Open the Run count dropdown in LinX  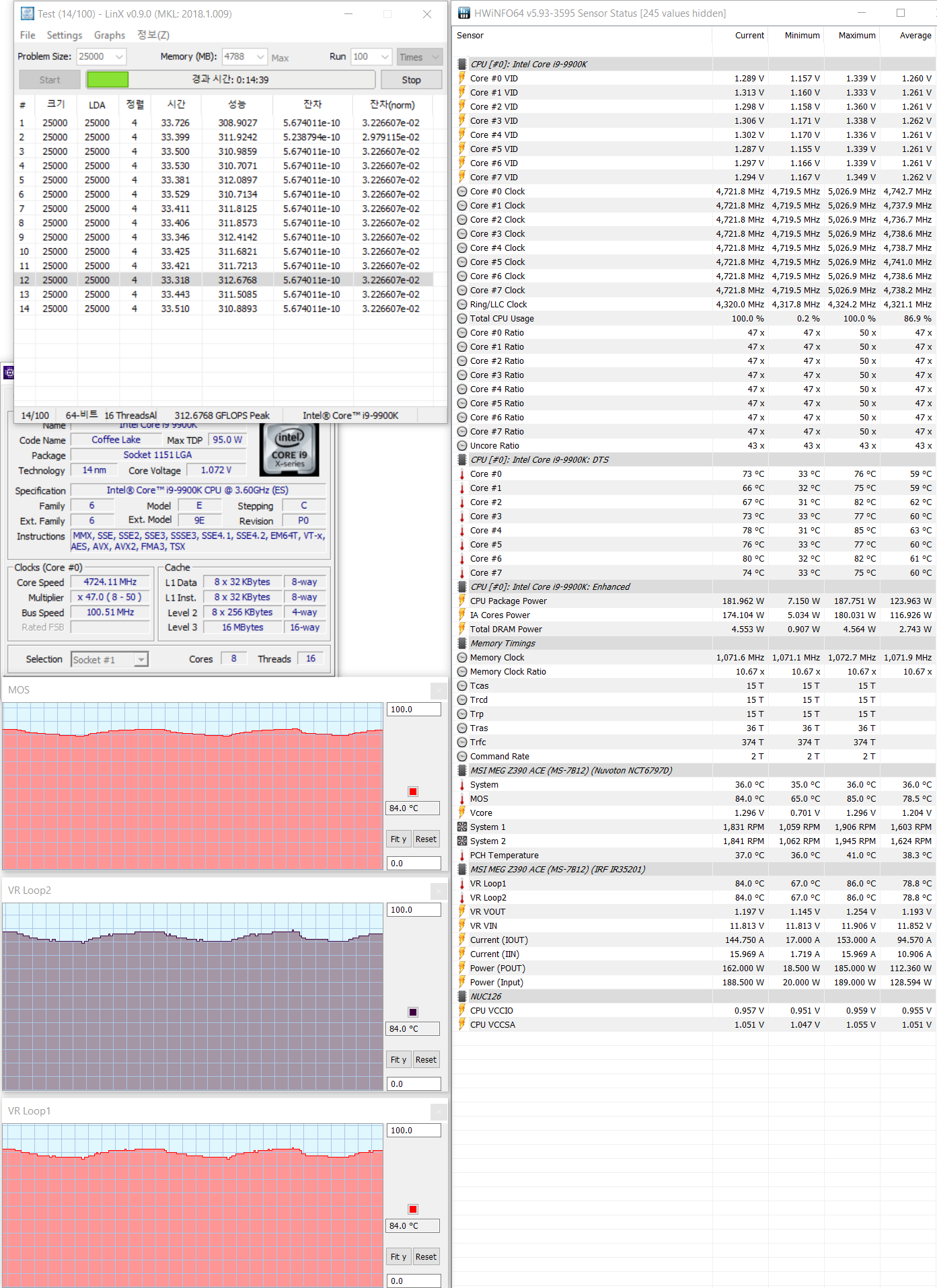pyautogui.click(x=371, y=57)
